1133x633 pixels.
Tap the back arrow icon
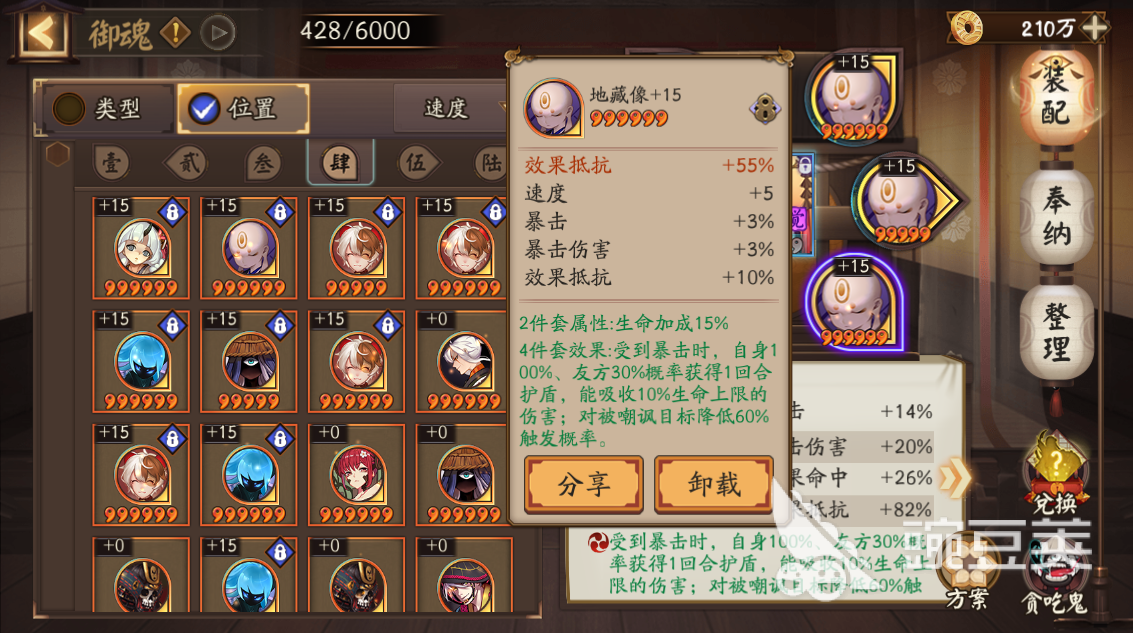(41, 31)
